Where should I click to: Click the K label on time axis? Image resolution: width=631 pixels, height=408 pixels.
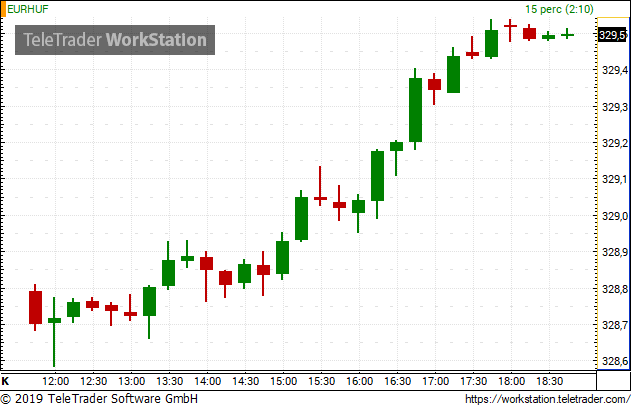[5, 381]
